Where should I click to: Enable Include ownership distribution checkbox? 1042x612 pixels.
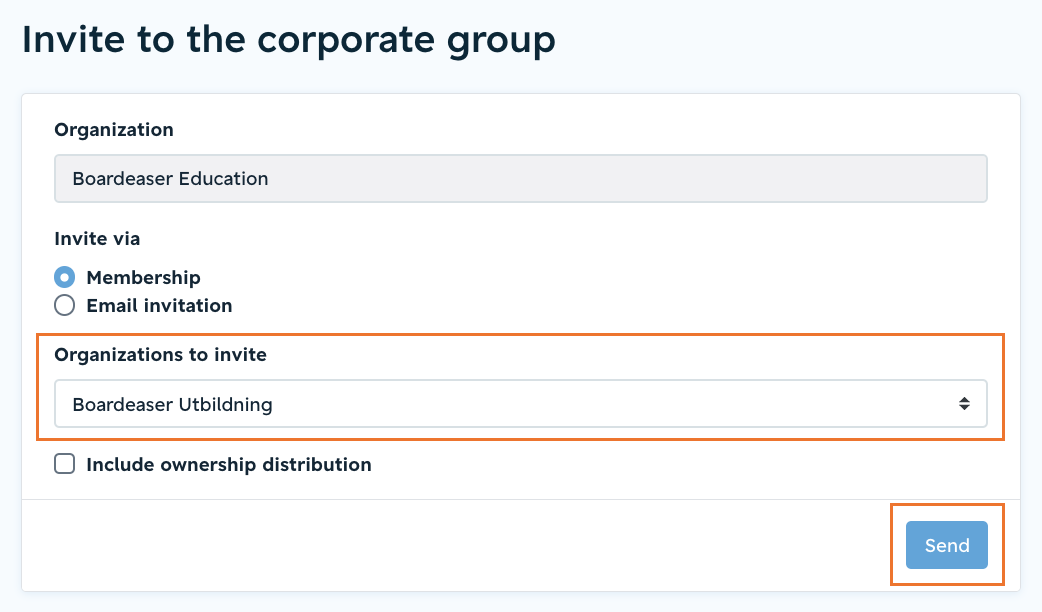click(x=64, y=464)
